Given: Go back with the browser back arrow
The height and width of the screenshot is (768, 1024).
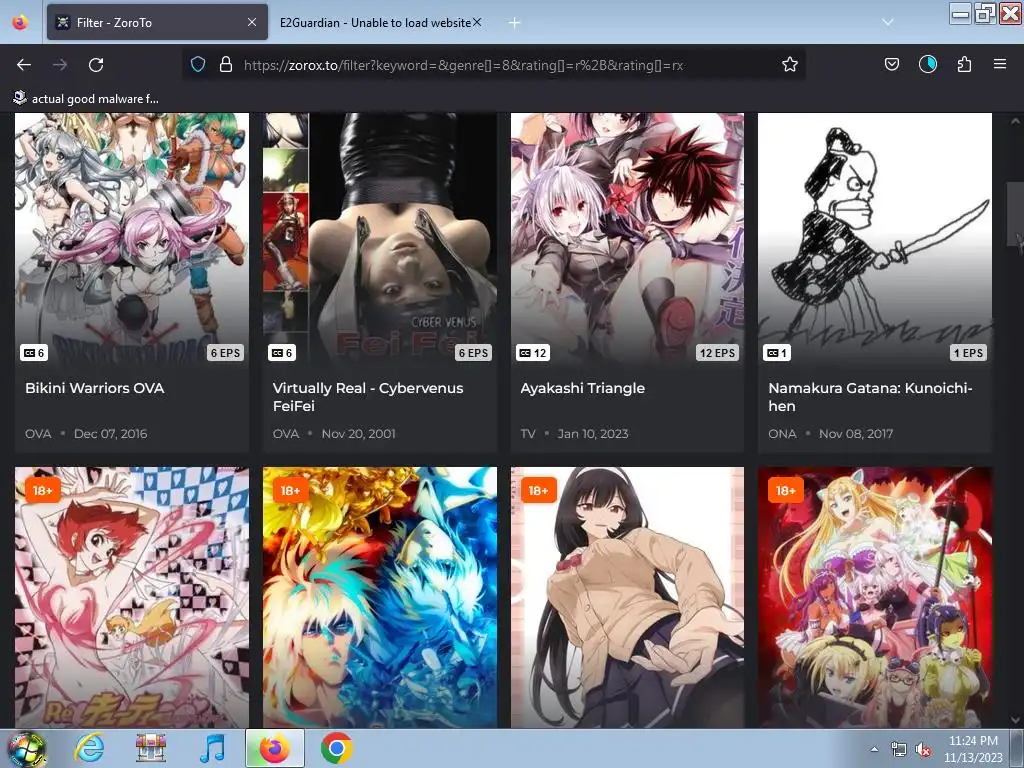Looking at the screenshot, I should (24, 65).
